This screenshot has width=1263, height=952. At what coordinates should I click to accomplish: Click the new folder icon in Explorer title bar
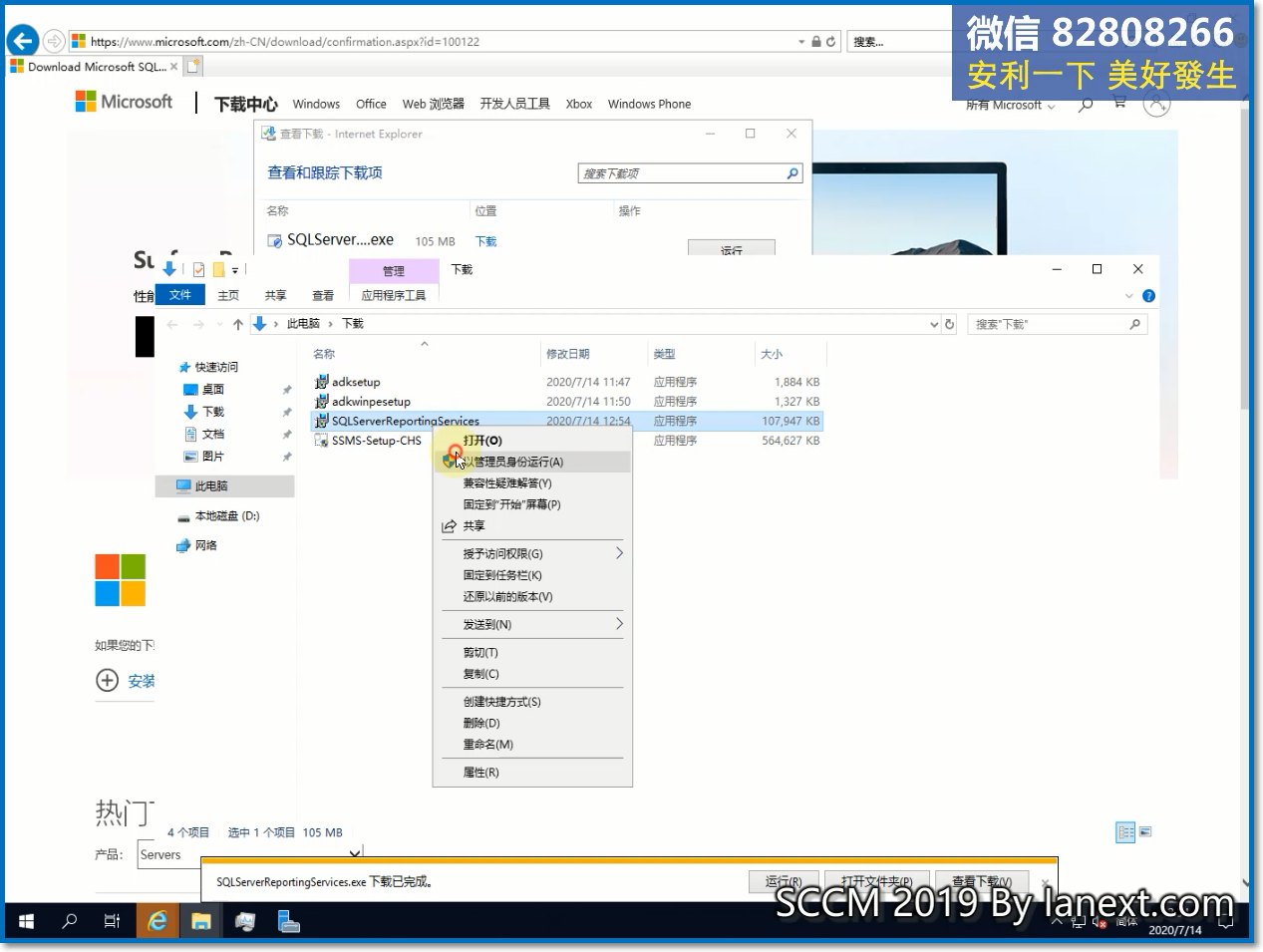pyautogui.click(x=218, y=269)
